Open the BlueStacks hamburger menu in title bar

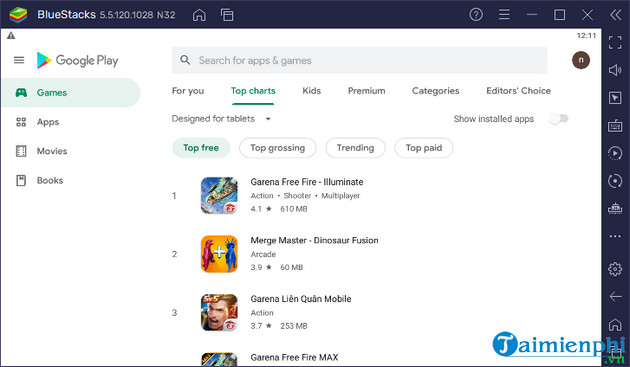tap(504, 15)
